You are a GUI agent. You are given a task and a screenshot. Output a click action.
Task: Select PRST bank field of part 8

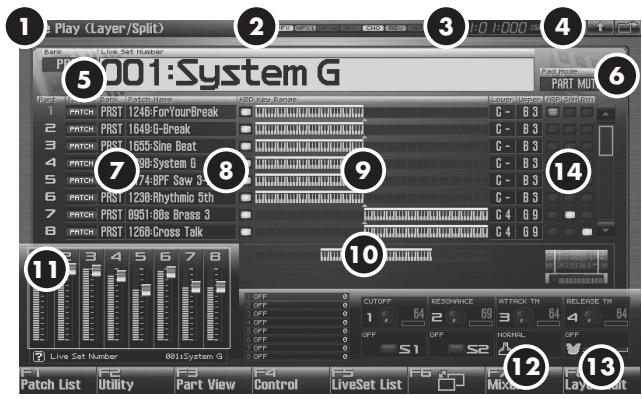click(111, 232)
